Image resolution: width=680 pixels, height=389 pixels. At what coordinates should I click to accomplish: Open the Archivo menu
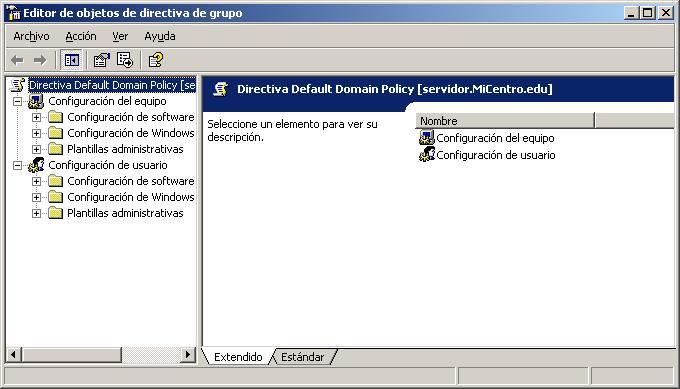[31, 36]
